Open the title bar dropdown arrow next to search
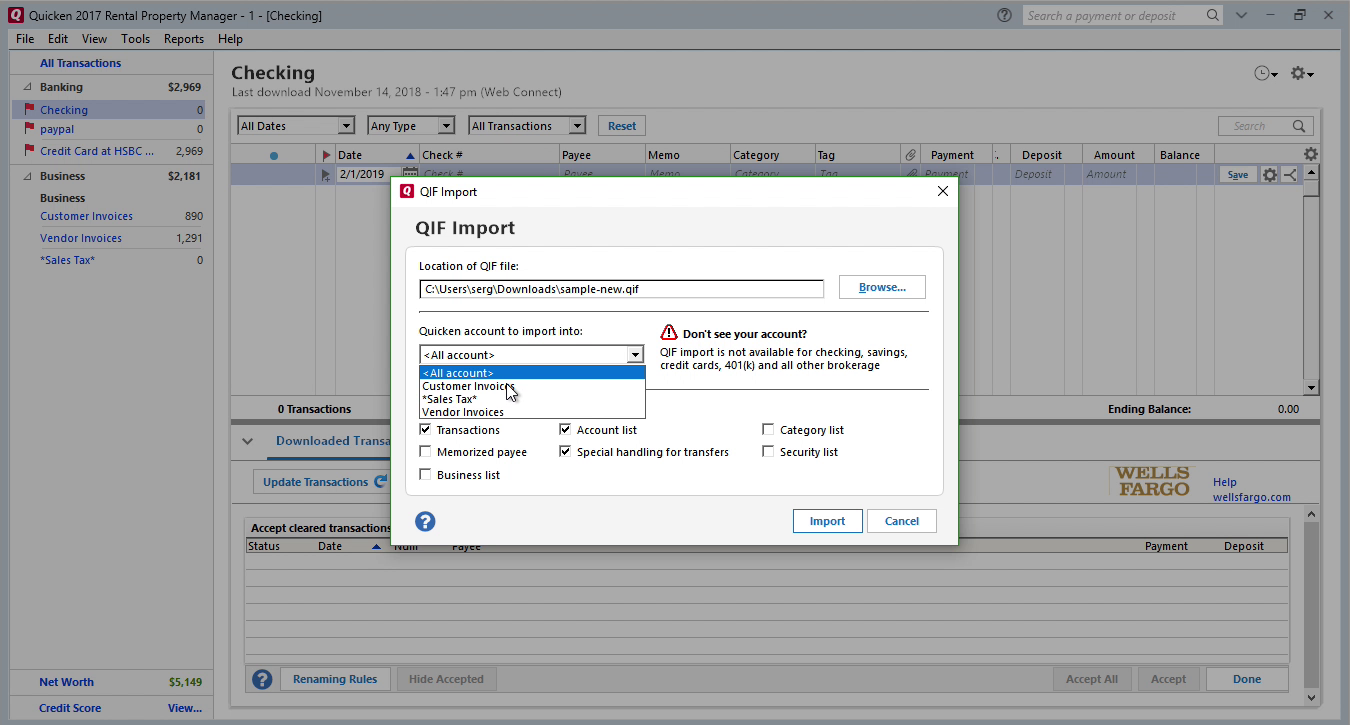Screen dimensions: 1350x725 tap(1240, 16)
